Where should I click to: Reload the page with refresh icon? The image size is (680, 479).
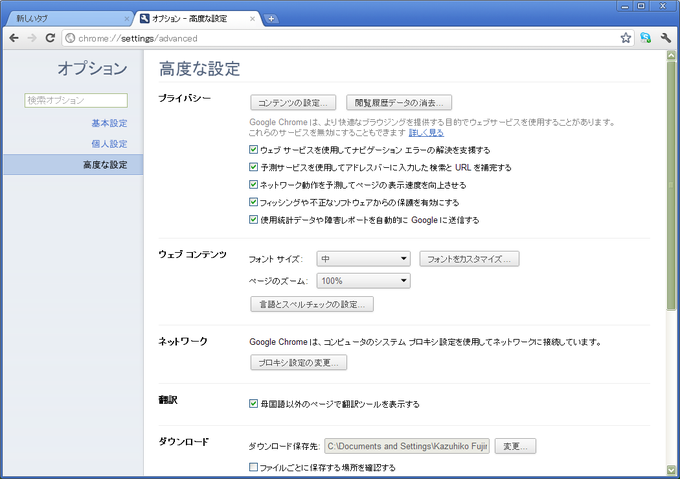(50, 38)
